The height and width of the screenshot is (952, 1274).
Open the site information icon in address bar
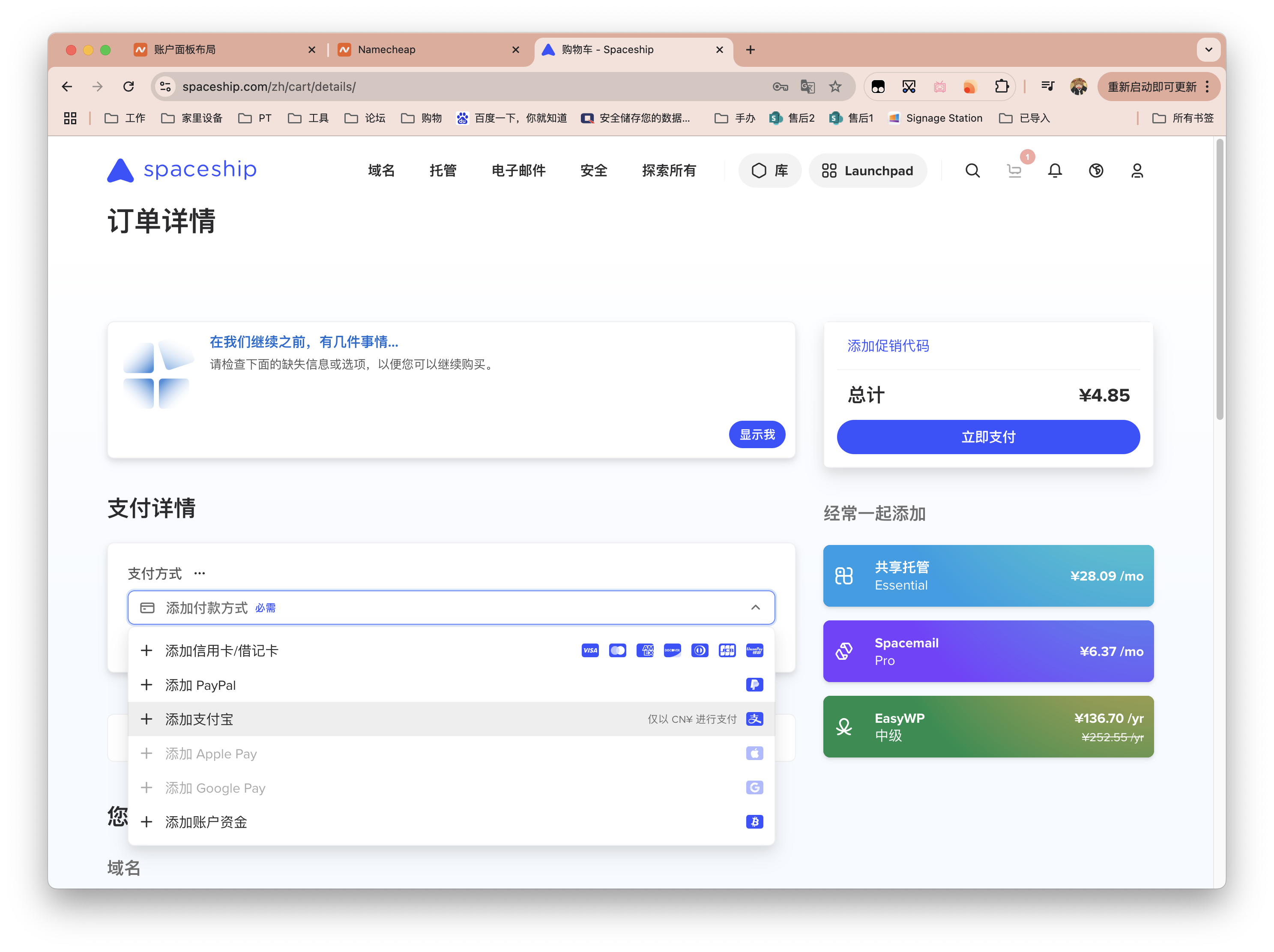pos(166,87)
